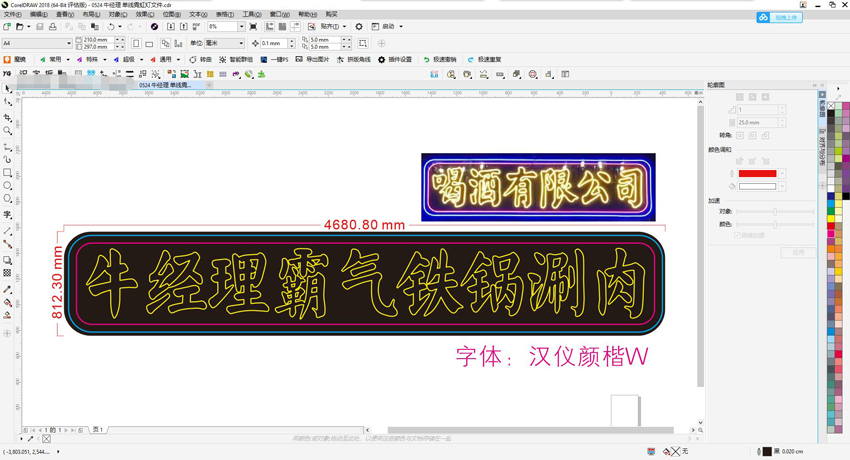Select the Transparency checker tool

(x=7, y=273)
